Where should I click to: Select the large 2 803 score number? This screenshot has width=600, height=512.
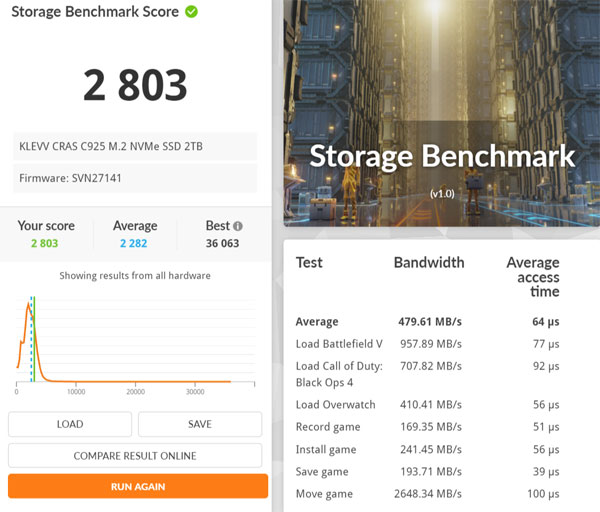click(135, 85)
